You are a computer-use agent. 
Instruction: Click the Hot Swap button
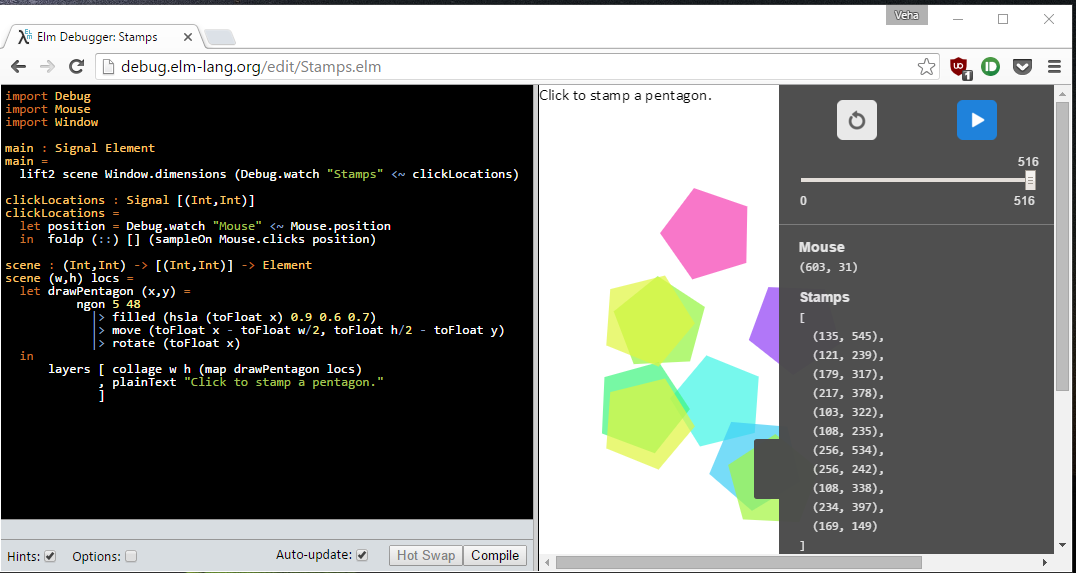coord(425,555)
